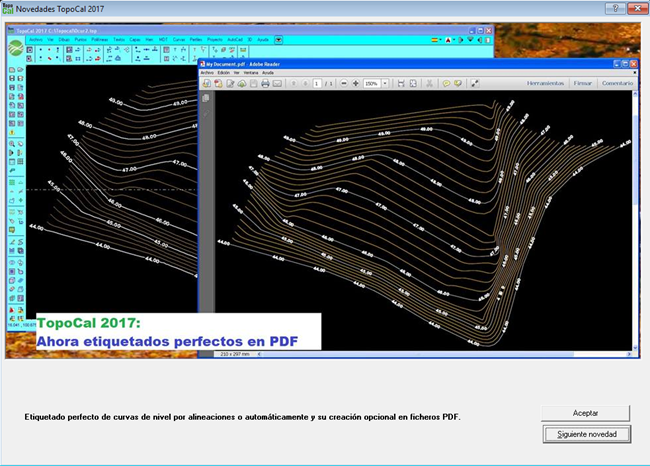The height and width of the screenshot is (466, 650).
Task: Click the zoom out minus icon in Adobe Reader
Action: 344,83
